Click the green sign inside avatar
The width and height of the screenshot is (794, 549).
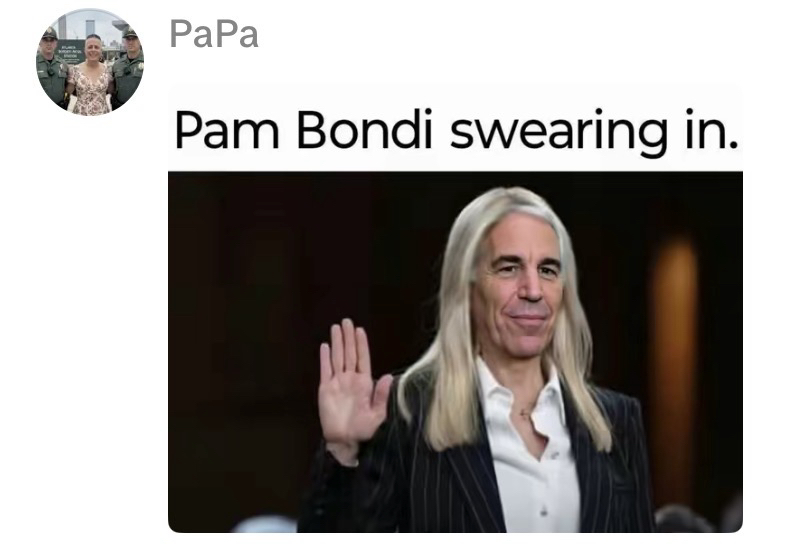pos(69,52)
